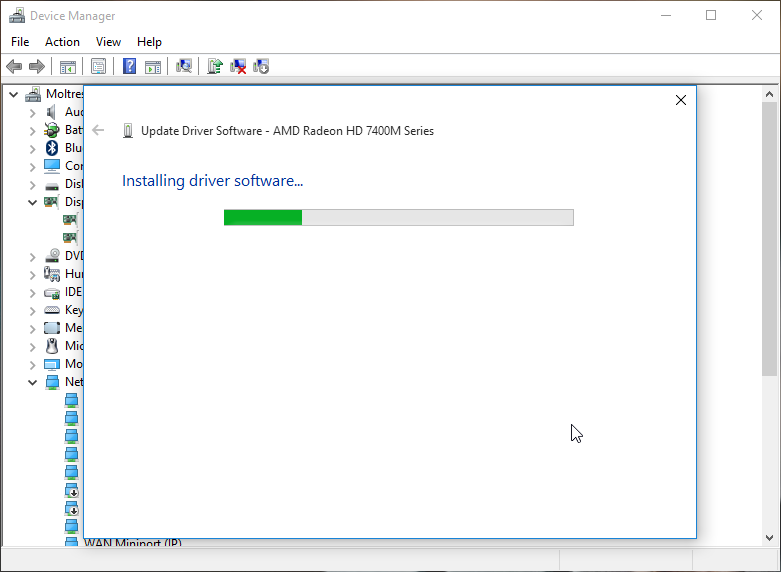Select the Human Interface Devices icon
The height and width of the screenshot is (572, 781).
pyautogui.click(x=52, y=274)
